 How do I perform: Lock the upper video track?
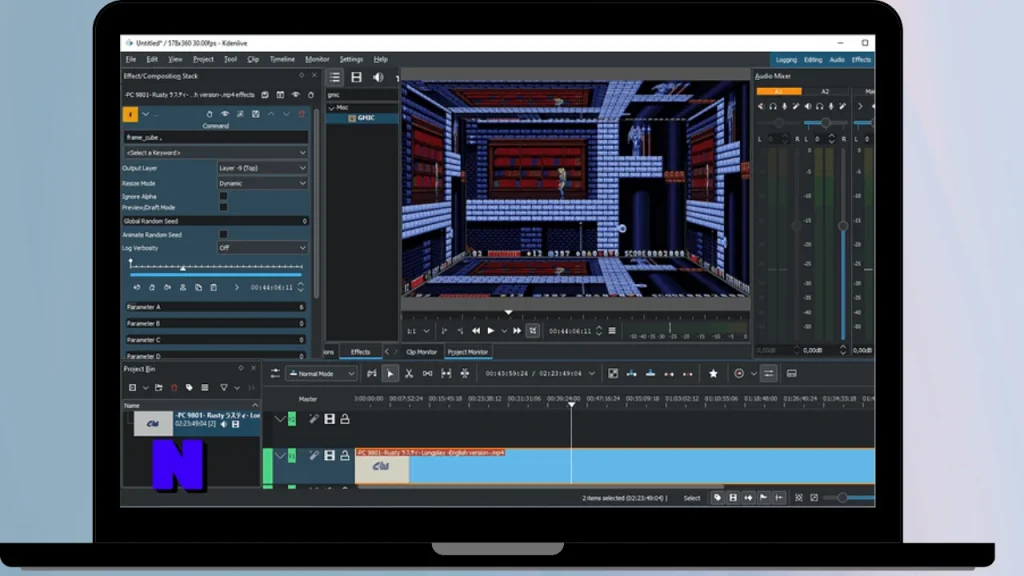point(345,419)
